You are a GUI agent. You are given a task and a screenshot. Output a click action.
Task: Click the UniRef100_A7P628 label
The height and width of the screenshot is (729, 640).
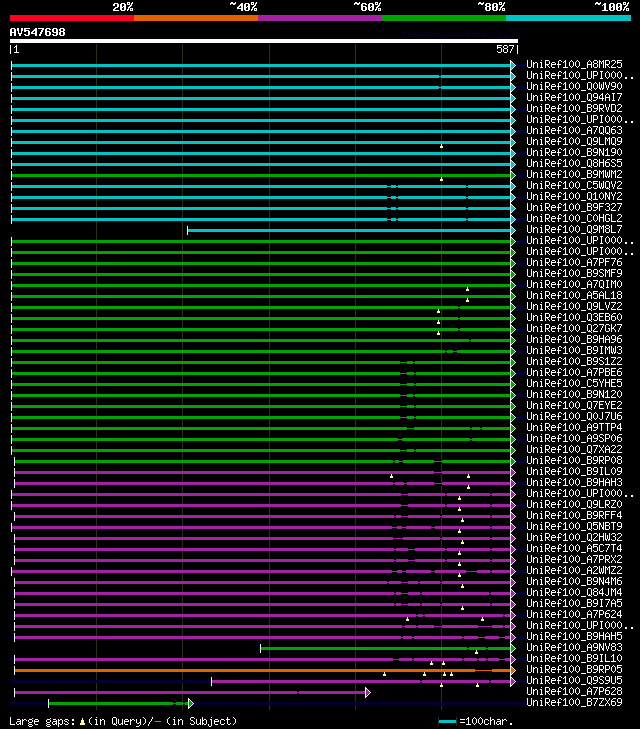574,692
